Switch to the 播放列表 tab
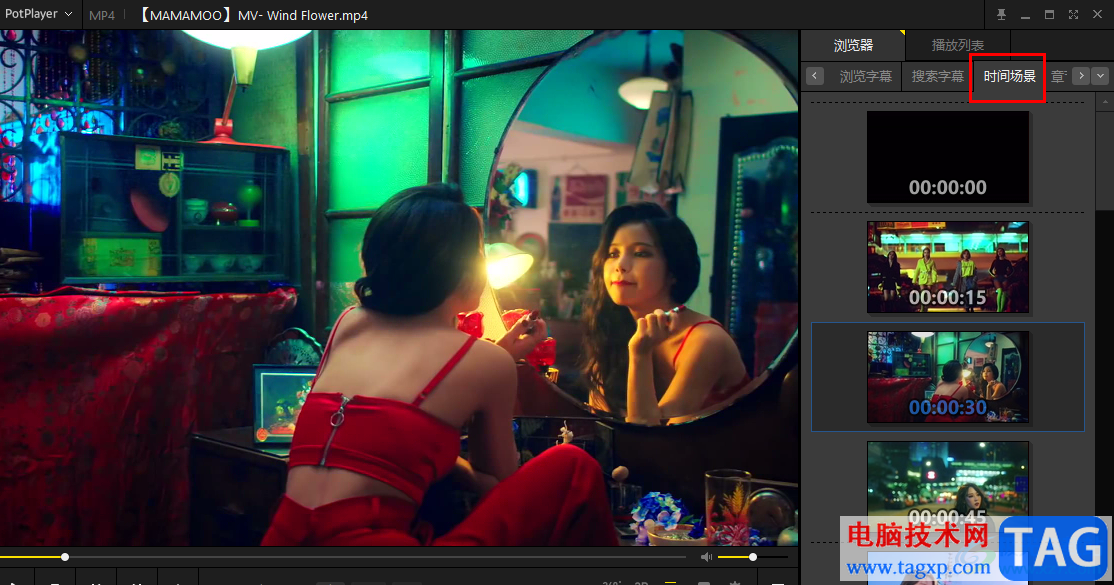Viewport: 1114px width, 585px height. pyautogui.click(x=958, y=45)
